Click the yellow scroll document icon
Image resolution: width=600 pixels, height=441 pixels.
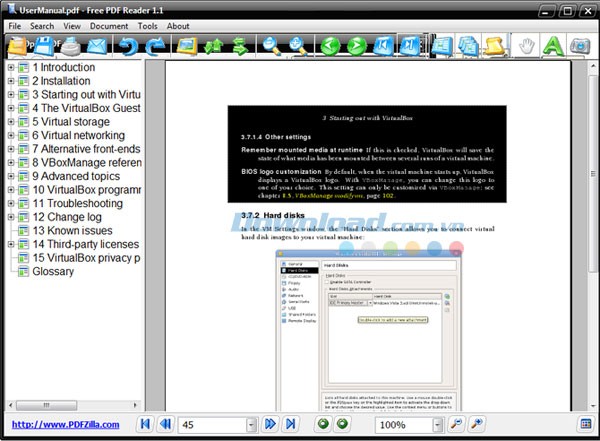(495, 46)
